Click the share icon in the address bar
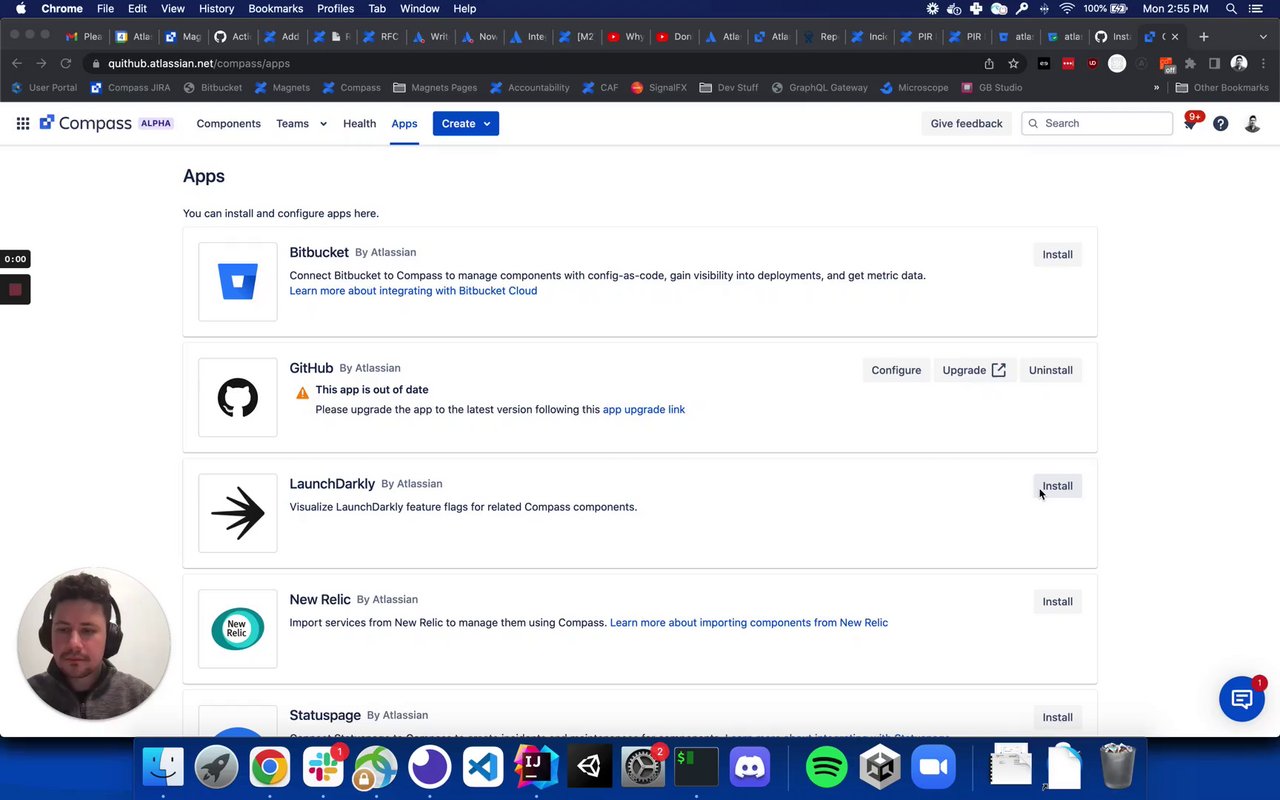Viewport: 1280px width, 800px height. (989, 63)
